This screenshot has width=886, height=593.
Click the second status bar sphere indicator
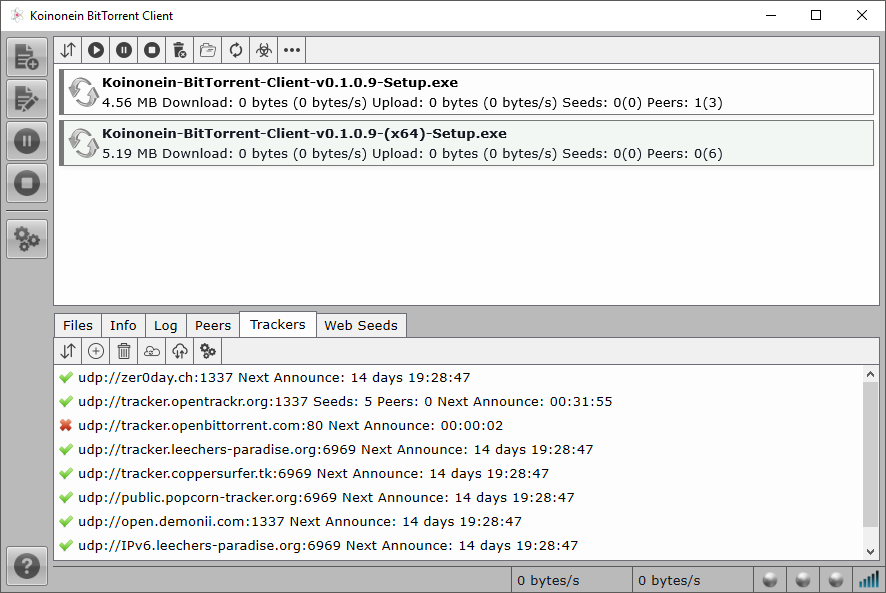[803, 580]
